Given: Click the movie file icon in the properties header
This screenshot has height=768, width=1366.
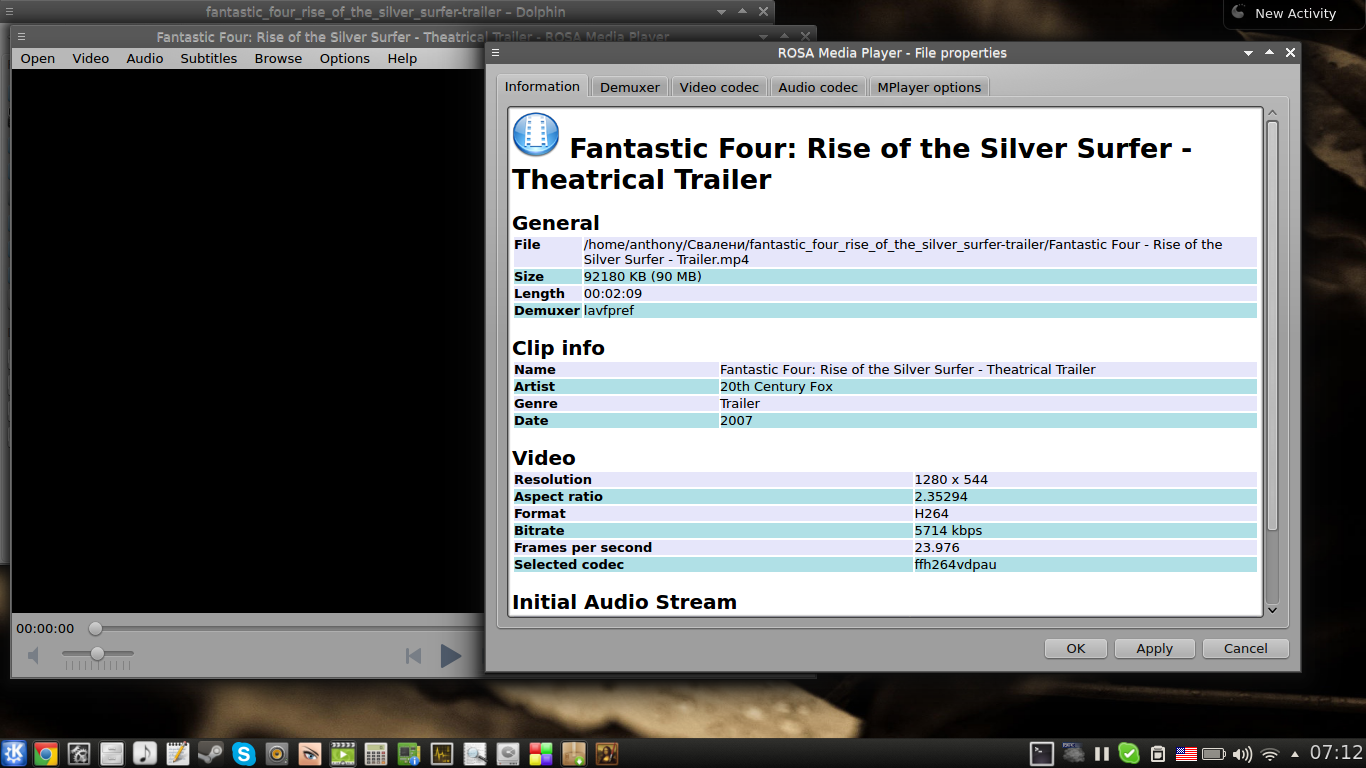Looking at the screenshot, I should click(x=536, y=134).
